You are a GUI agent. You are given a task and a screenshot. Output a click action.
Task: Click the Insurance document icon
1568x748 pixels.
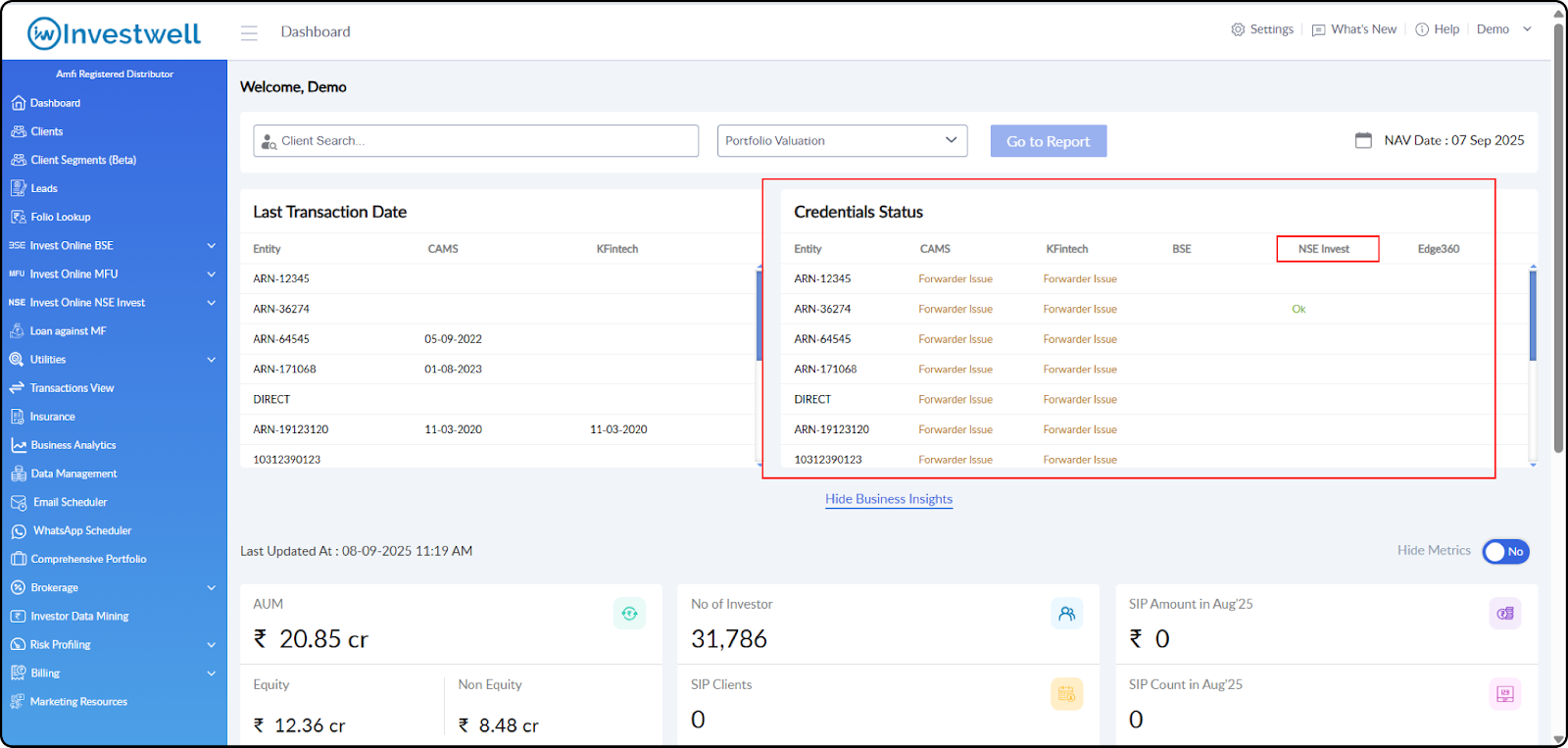coord(17,417)
